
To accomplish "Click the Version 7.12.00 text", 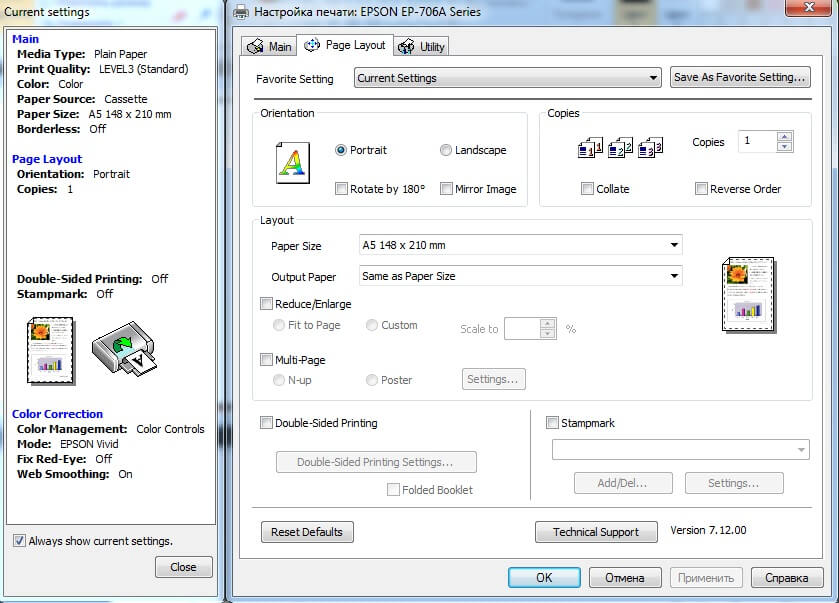I will [x=708, y=530].
